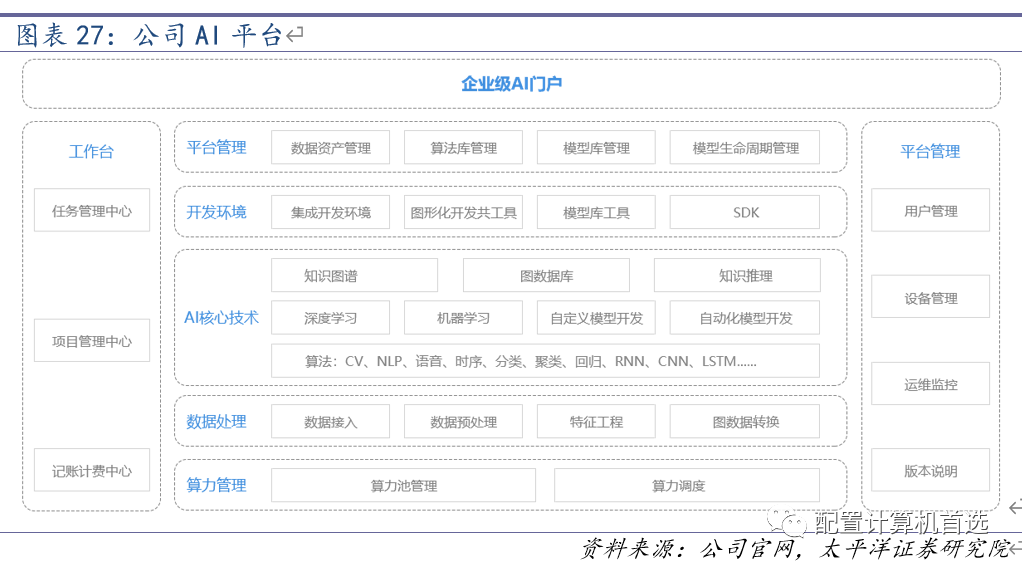Select the 机器学习 box
Viewport: 1022px width, 568px height.
[x=463, y=318]
